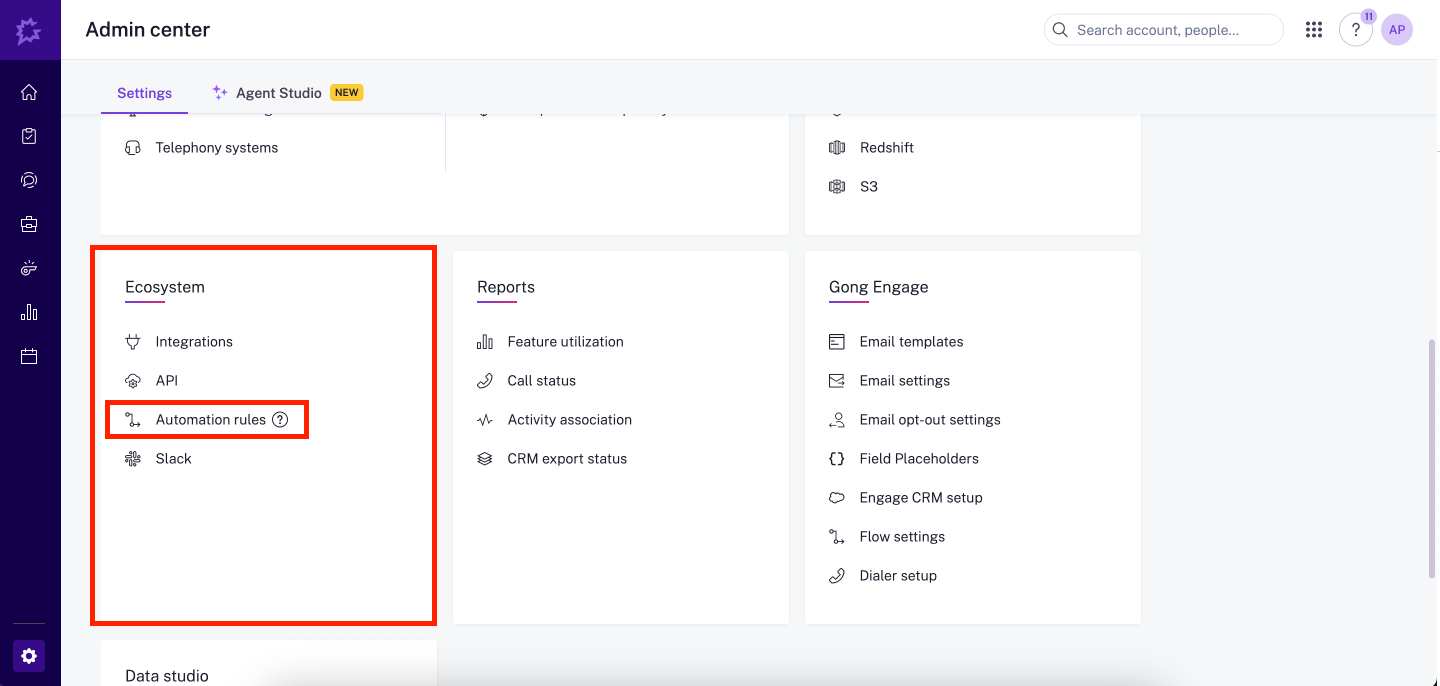
Task: Click the settings gear icon in sidebar
Action: point(29,656)
